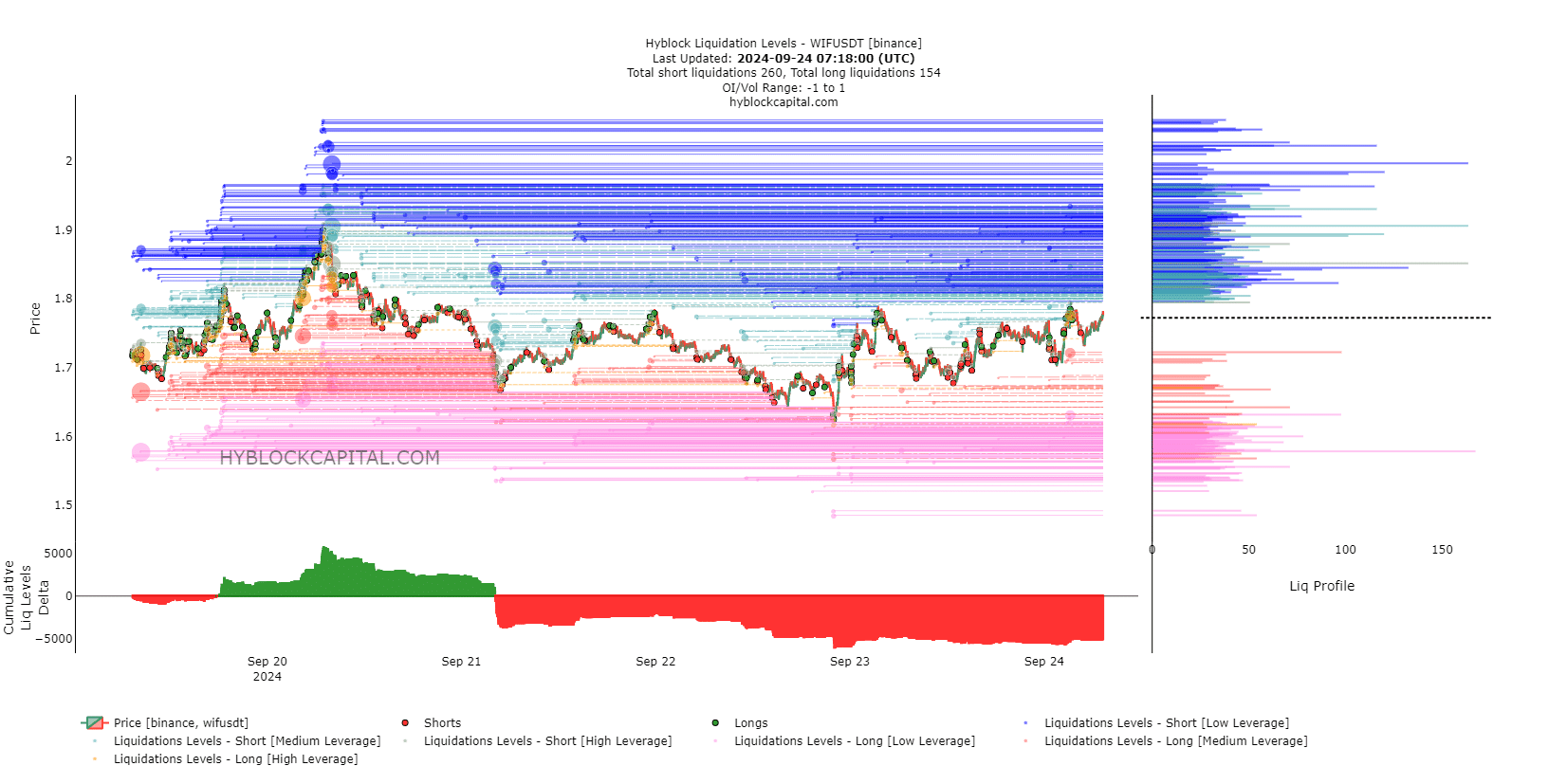This screenshot has width=1567, height=784.
Task: Click the 'Sep 22' x-axis label
Action: coord(655,662)
